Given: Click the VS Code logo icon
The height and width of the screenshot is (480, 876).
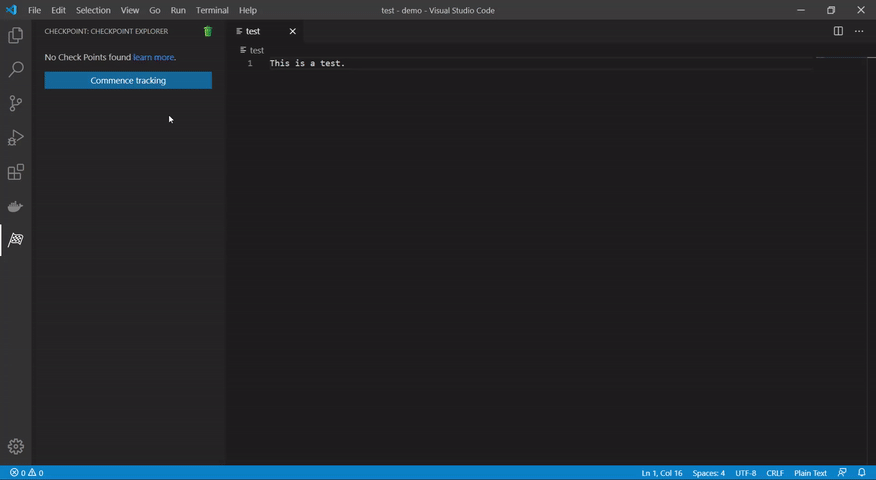Looking at the screenshot, I should [x=11, y=10].
